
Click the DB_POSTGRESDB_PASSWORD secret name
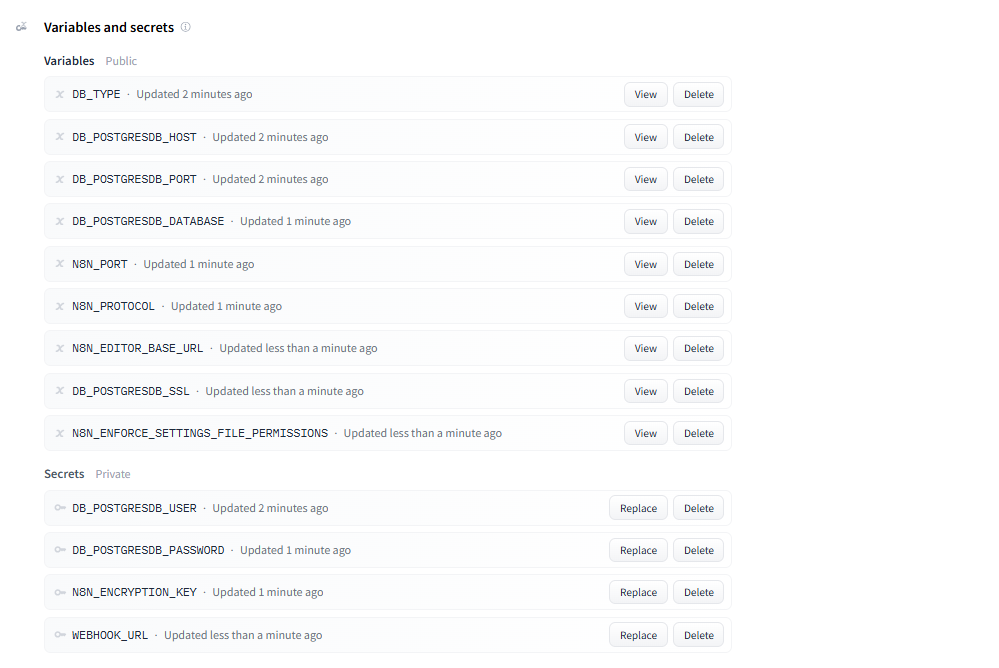point(148,550)
